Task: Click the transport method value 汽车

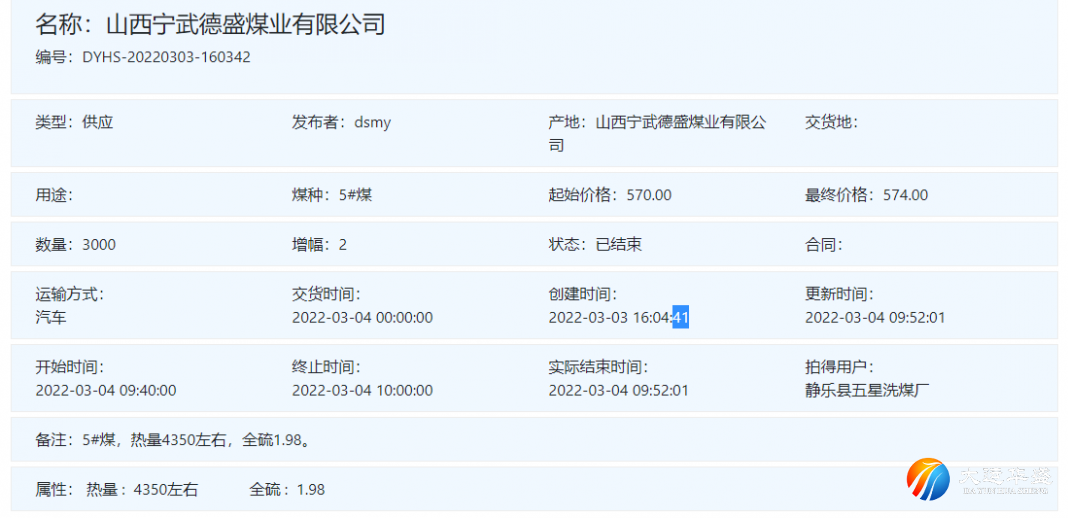Action: tap(51, 318)
